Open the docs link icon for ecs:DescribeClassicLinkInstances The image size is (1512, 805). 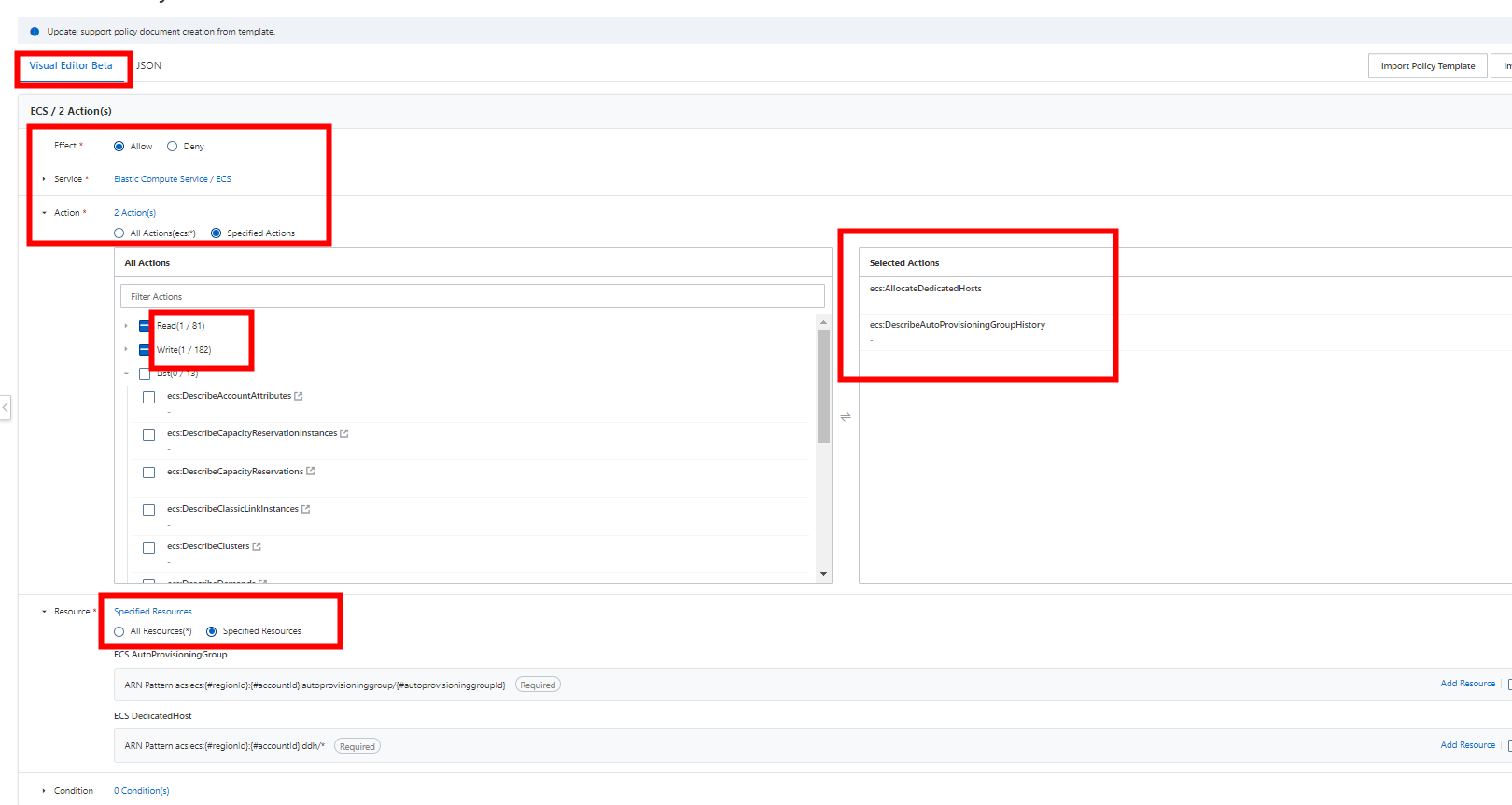[305, 509]
